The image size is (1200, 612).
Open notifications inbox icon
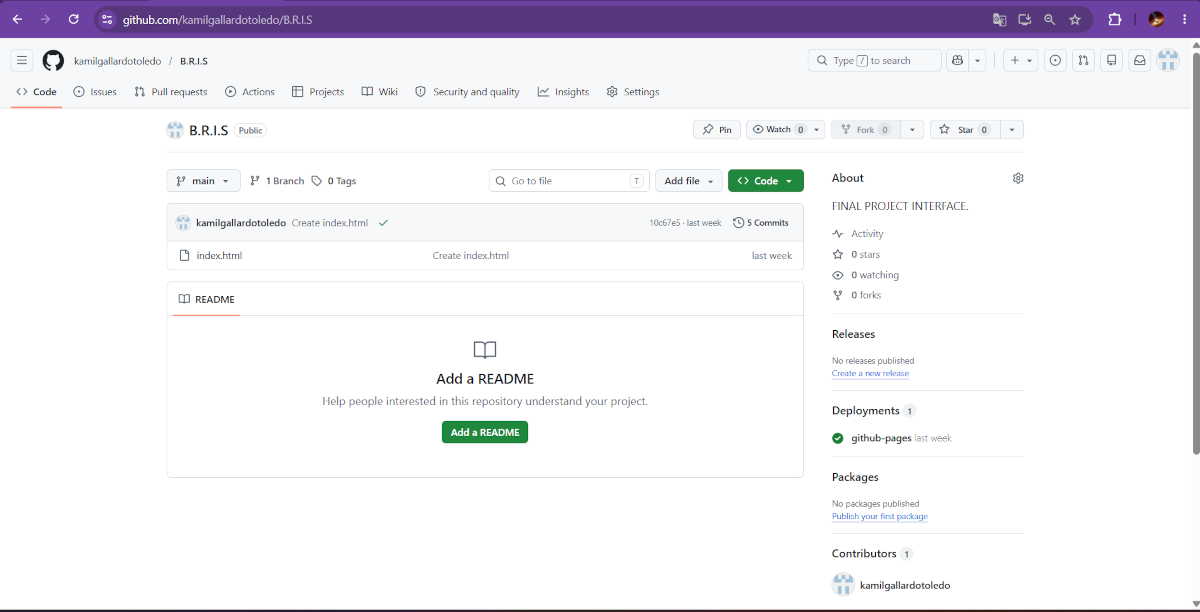[1139, 61]
